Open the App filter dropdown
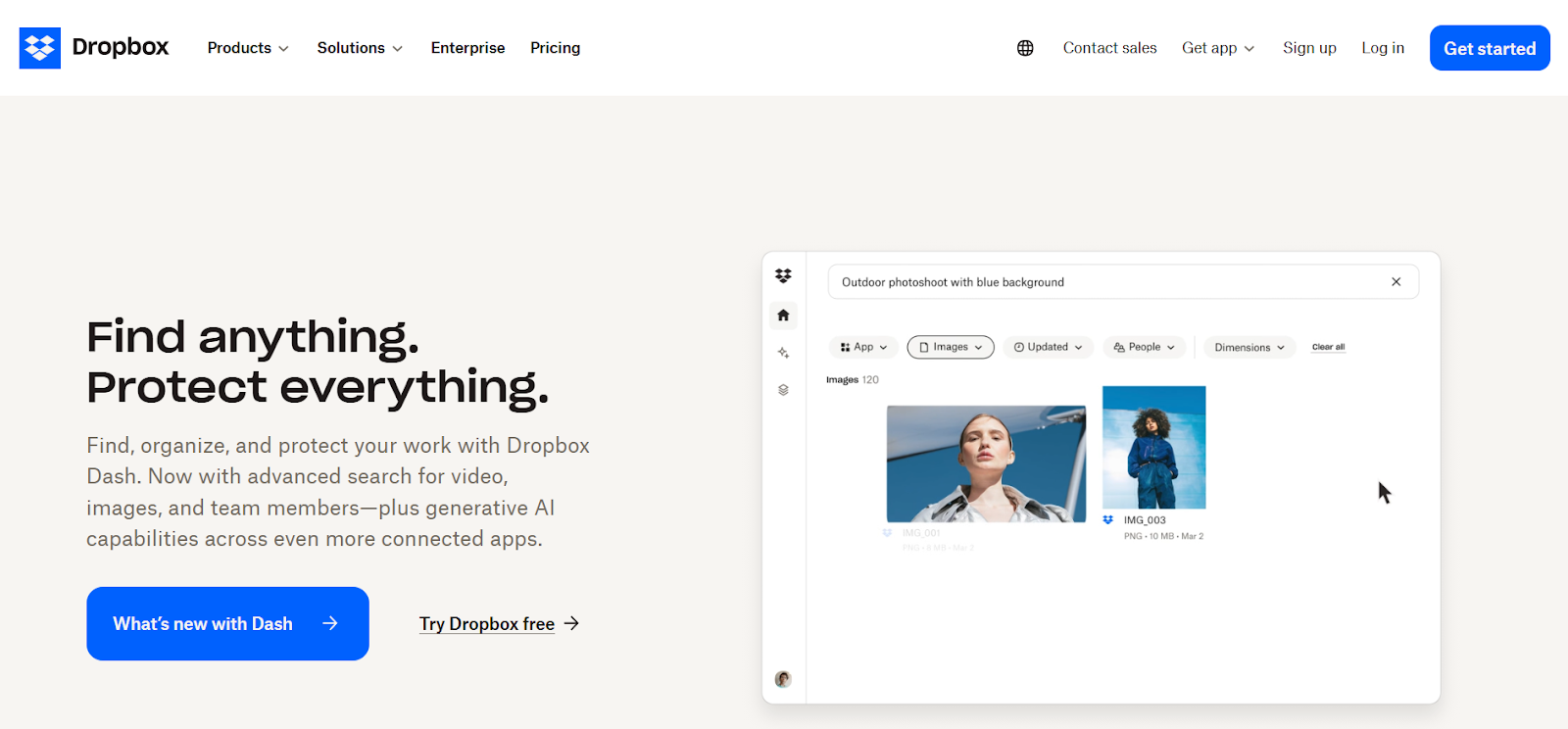1568x729 pixels. (863, 347)
